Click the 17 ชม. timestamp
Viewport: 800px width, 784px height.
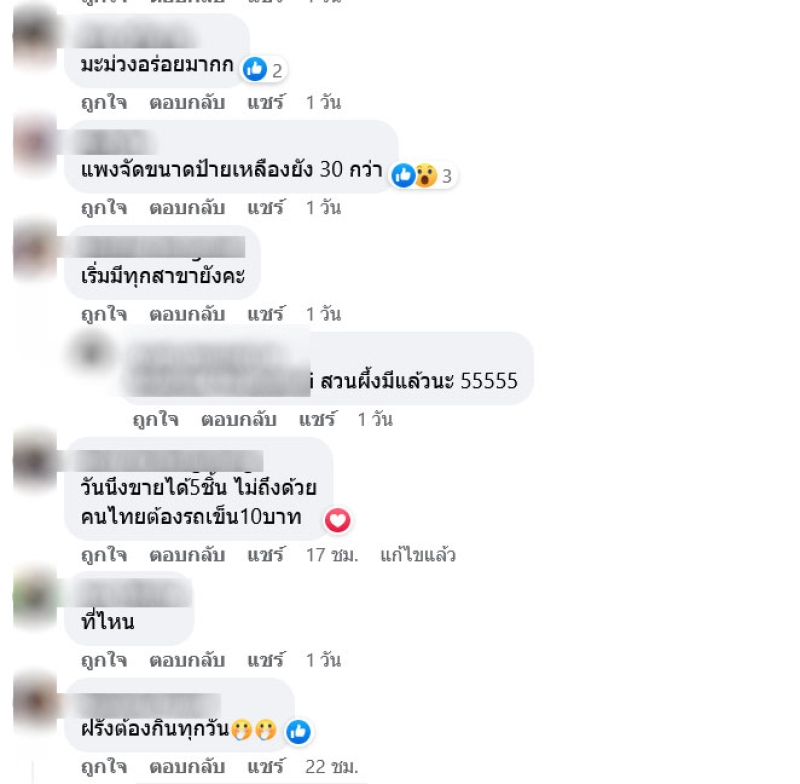tap(332, 555)
